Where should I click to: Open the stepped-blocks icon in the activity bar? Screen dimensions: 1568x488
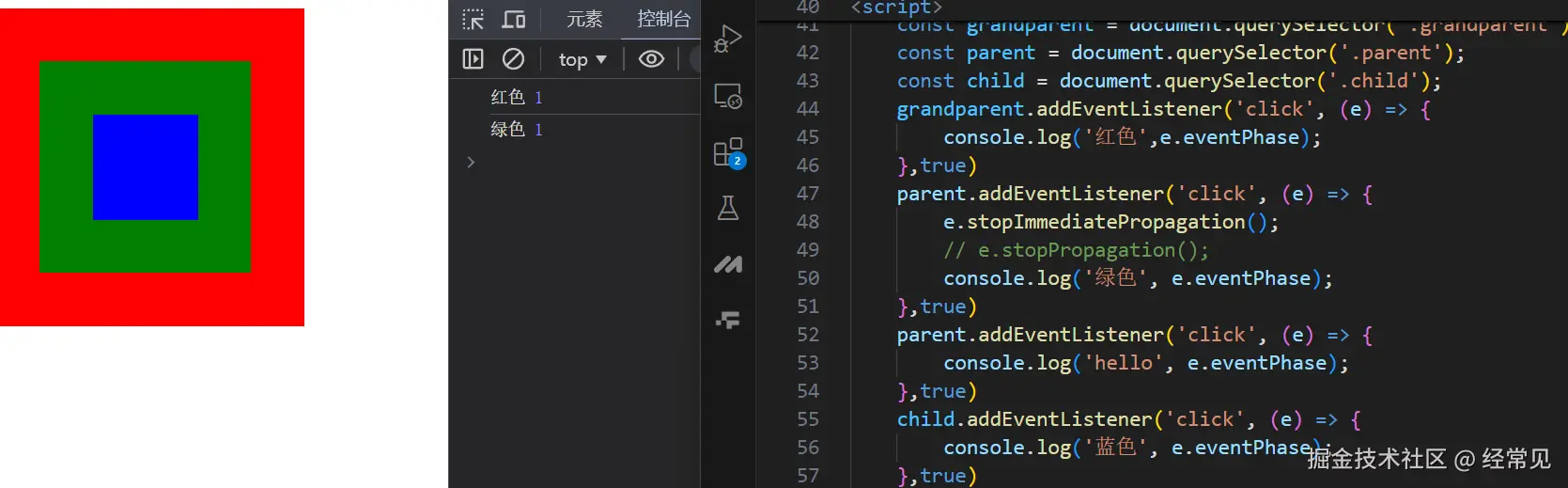(x=728, y=321)
